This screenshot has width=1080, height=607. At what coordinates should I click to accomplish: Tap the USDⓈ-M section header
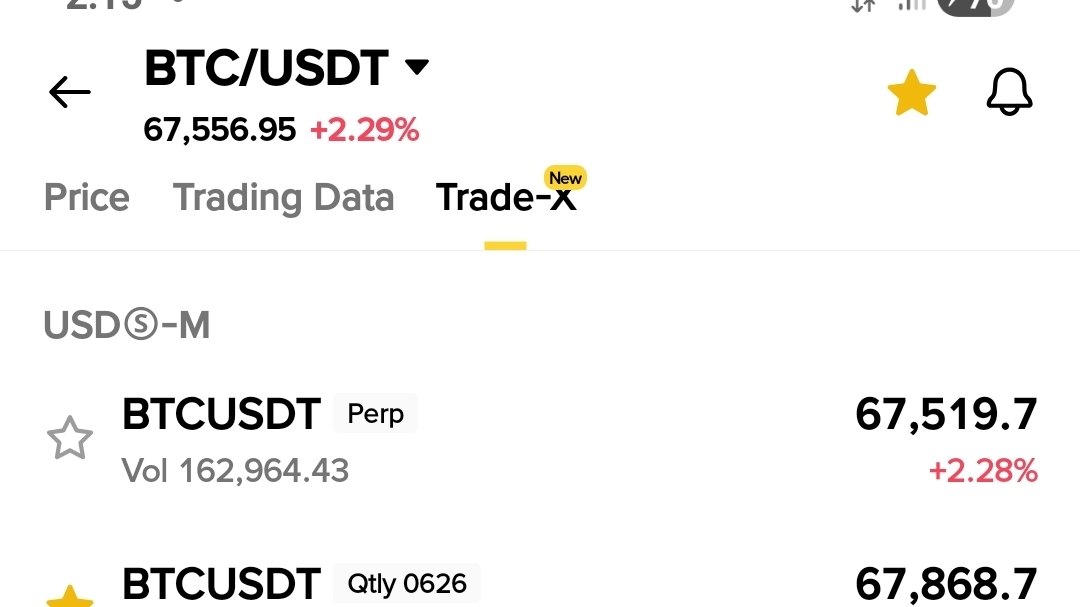coord(127,325)
